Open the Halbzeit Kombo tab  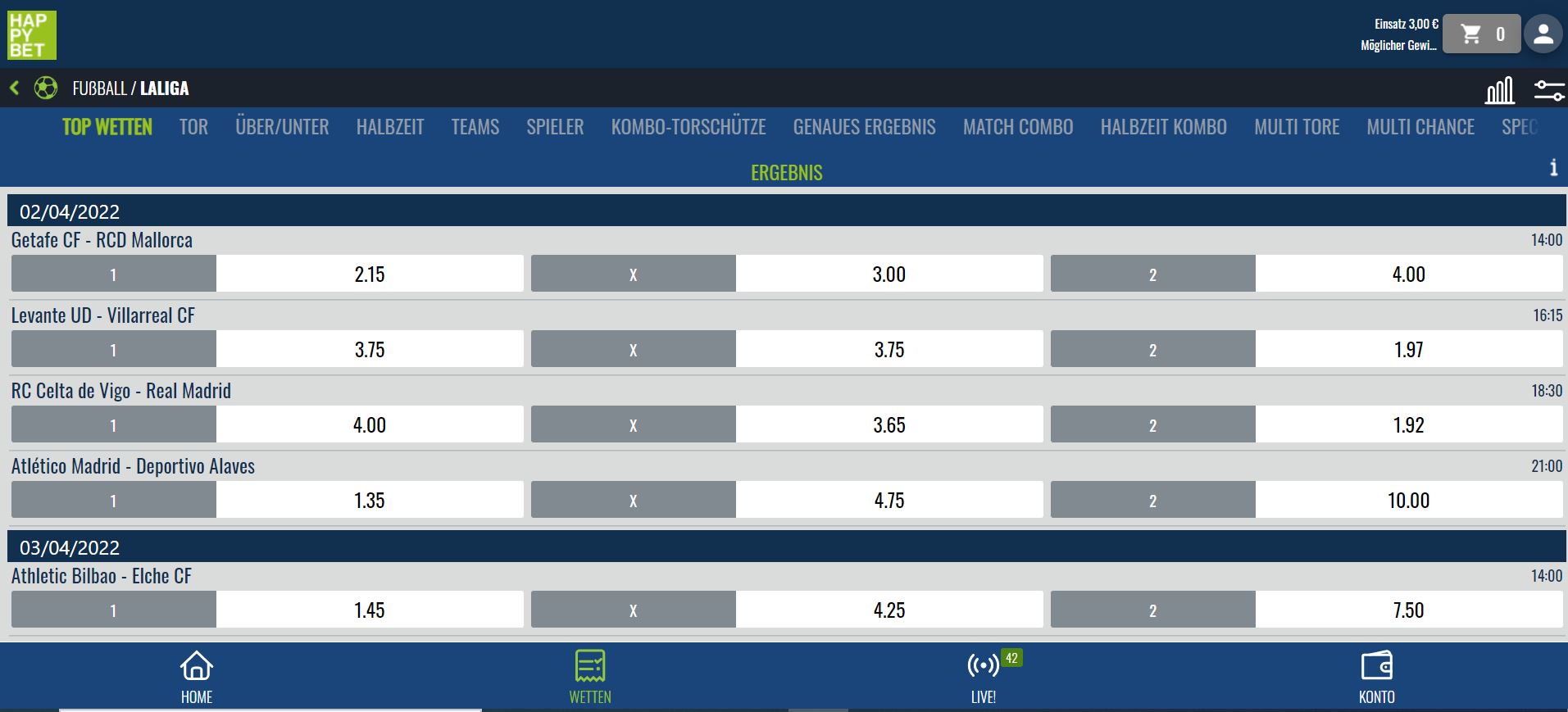1164,127
